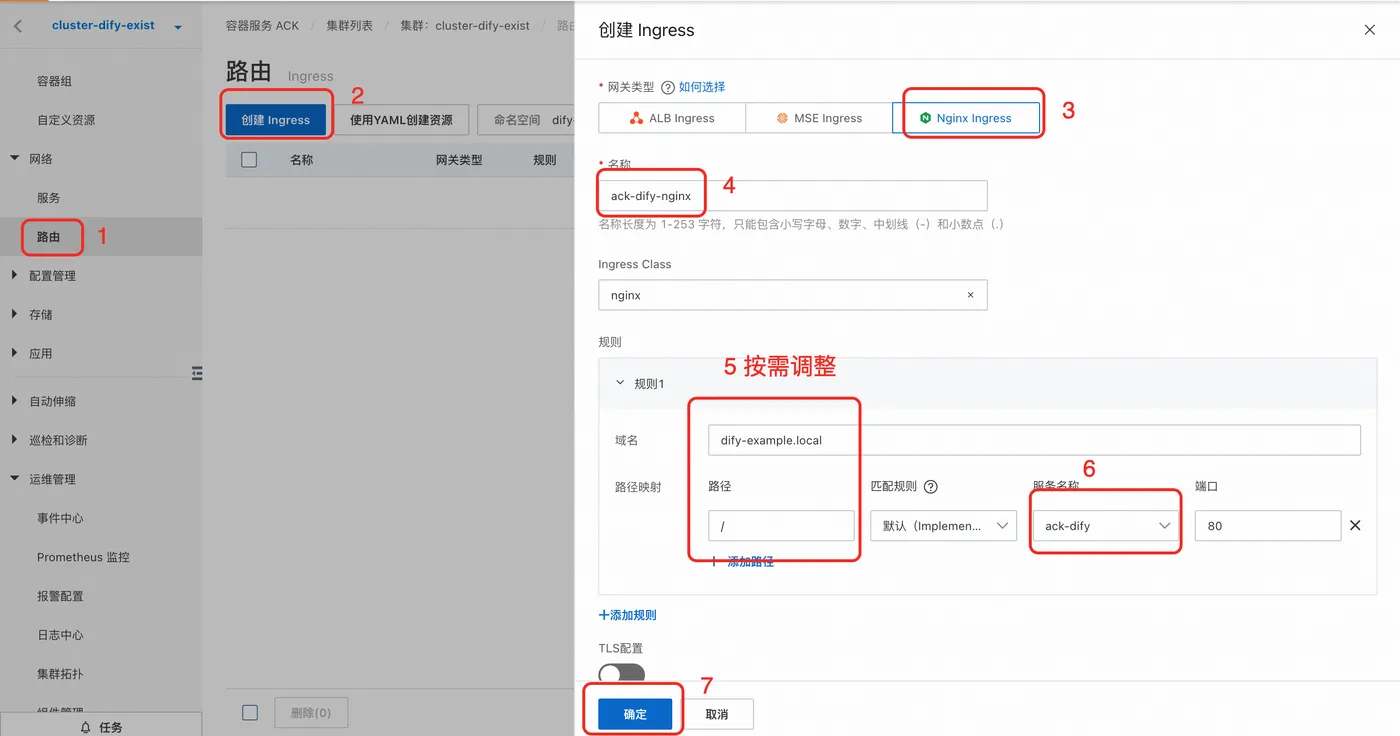Expand the 应用 sidebar section
Screen dimensions: 1400x736
tap(14, 354)
